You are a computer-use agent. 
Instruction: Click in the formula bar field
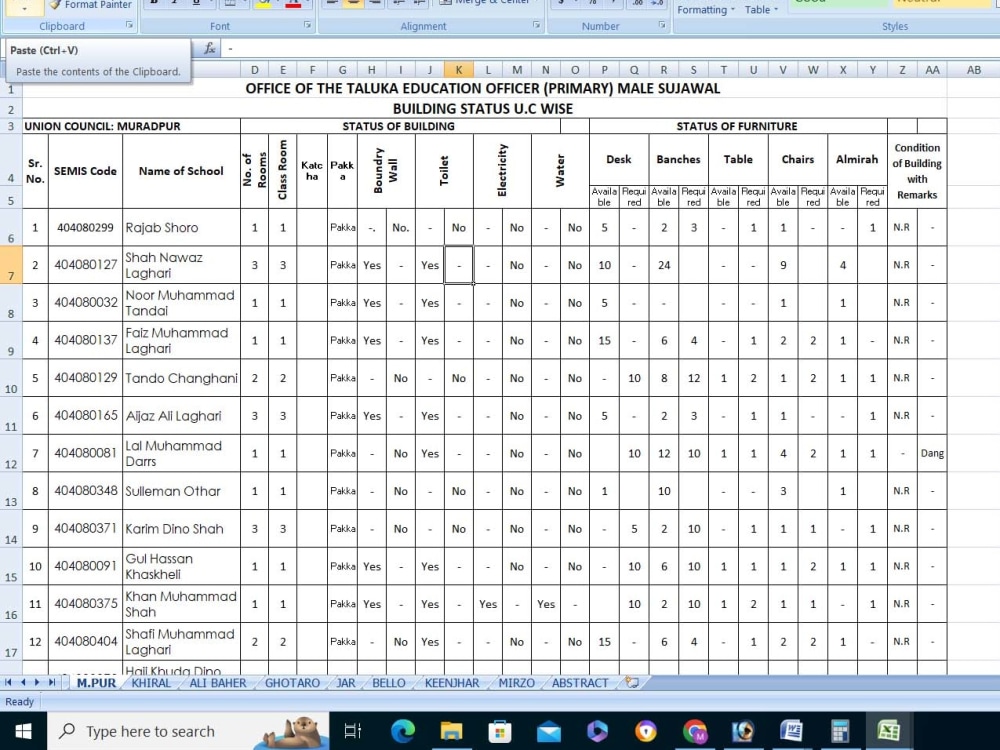pyautogui.click(x=609, y=48)
